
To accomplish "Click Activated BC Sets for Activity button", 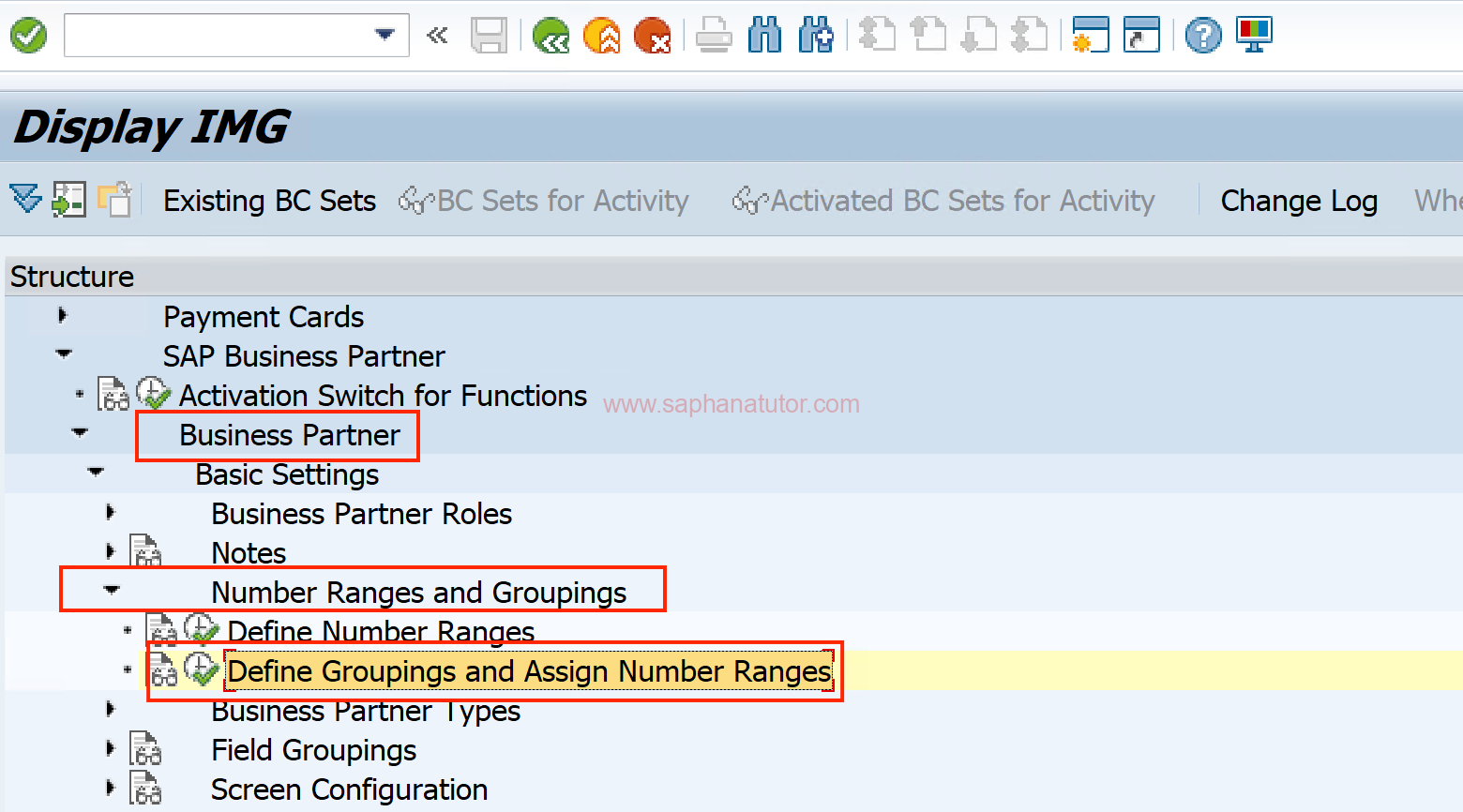I will [943, 201].
